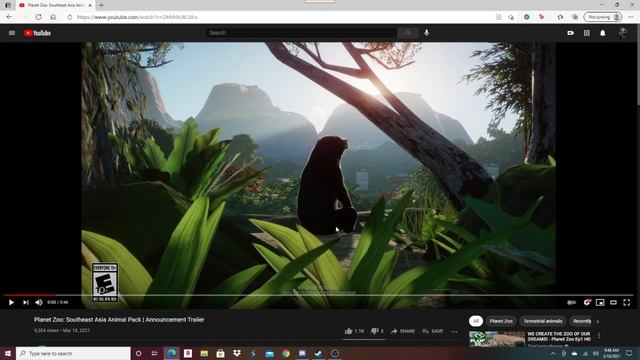Share the video
This screenshot has height=360, width=640.
(x=402, y=331)
